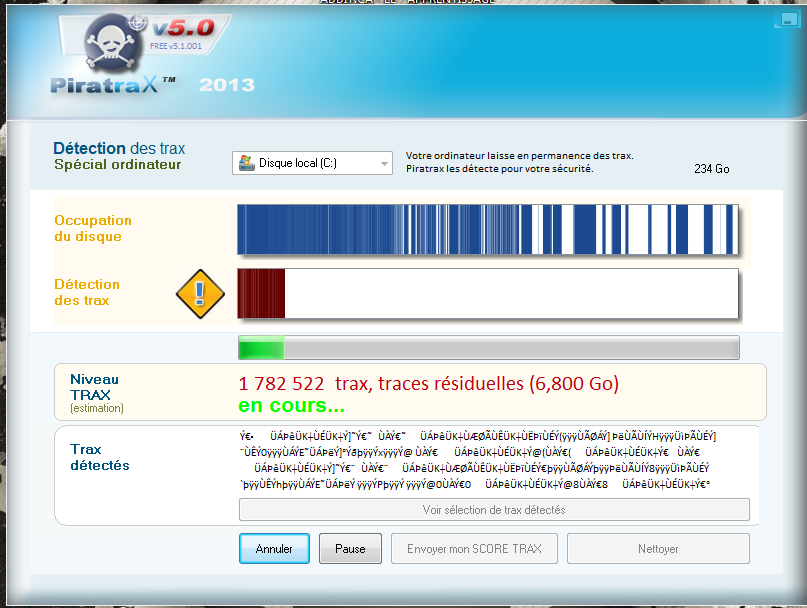Click Envoyer mon SCORE TRAX button
The height and width of the screenshot is (608, 807).
tap(474, 549)
